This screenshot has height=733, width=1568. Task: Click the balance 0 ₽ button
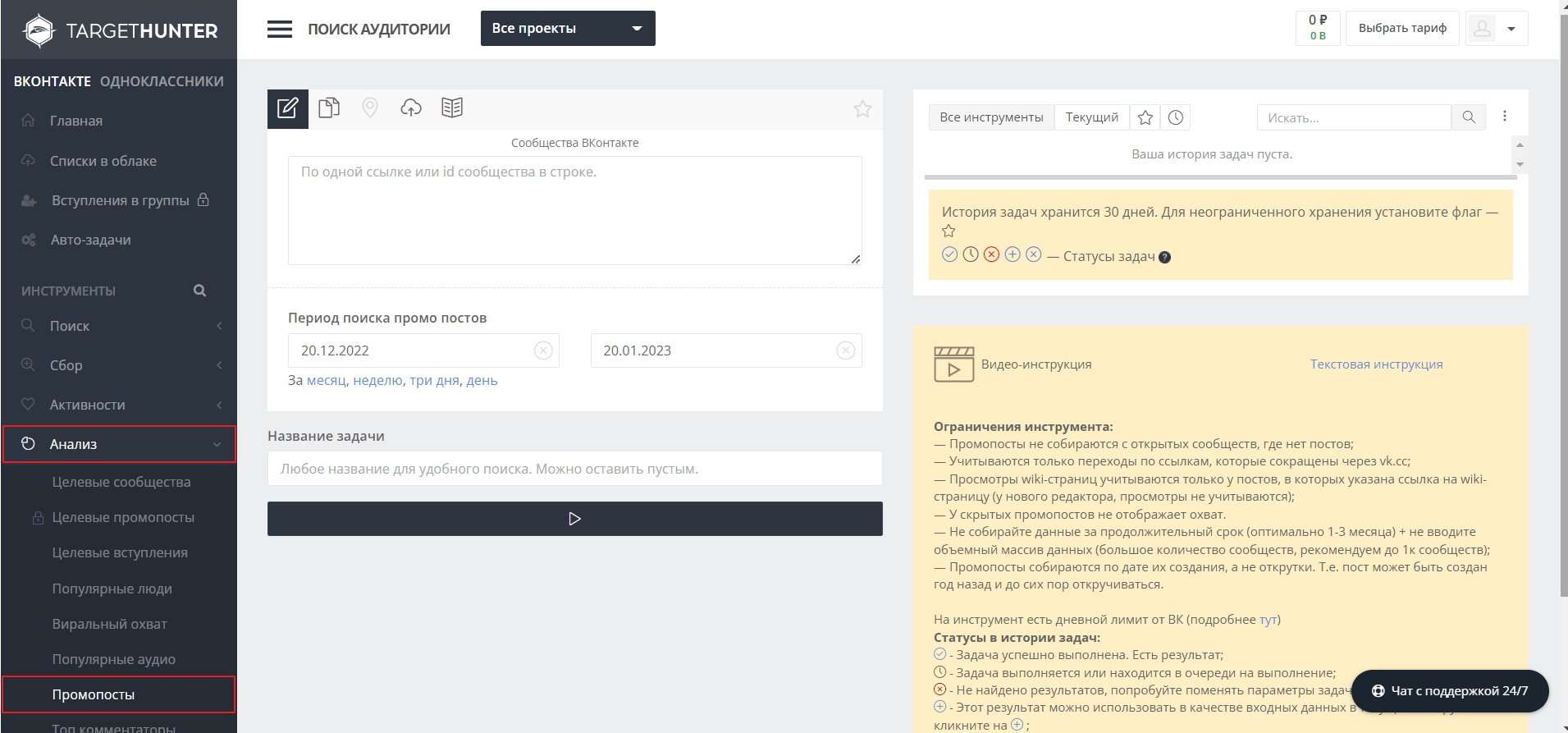pos(1318,28)
